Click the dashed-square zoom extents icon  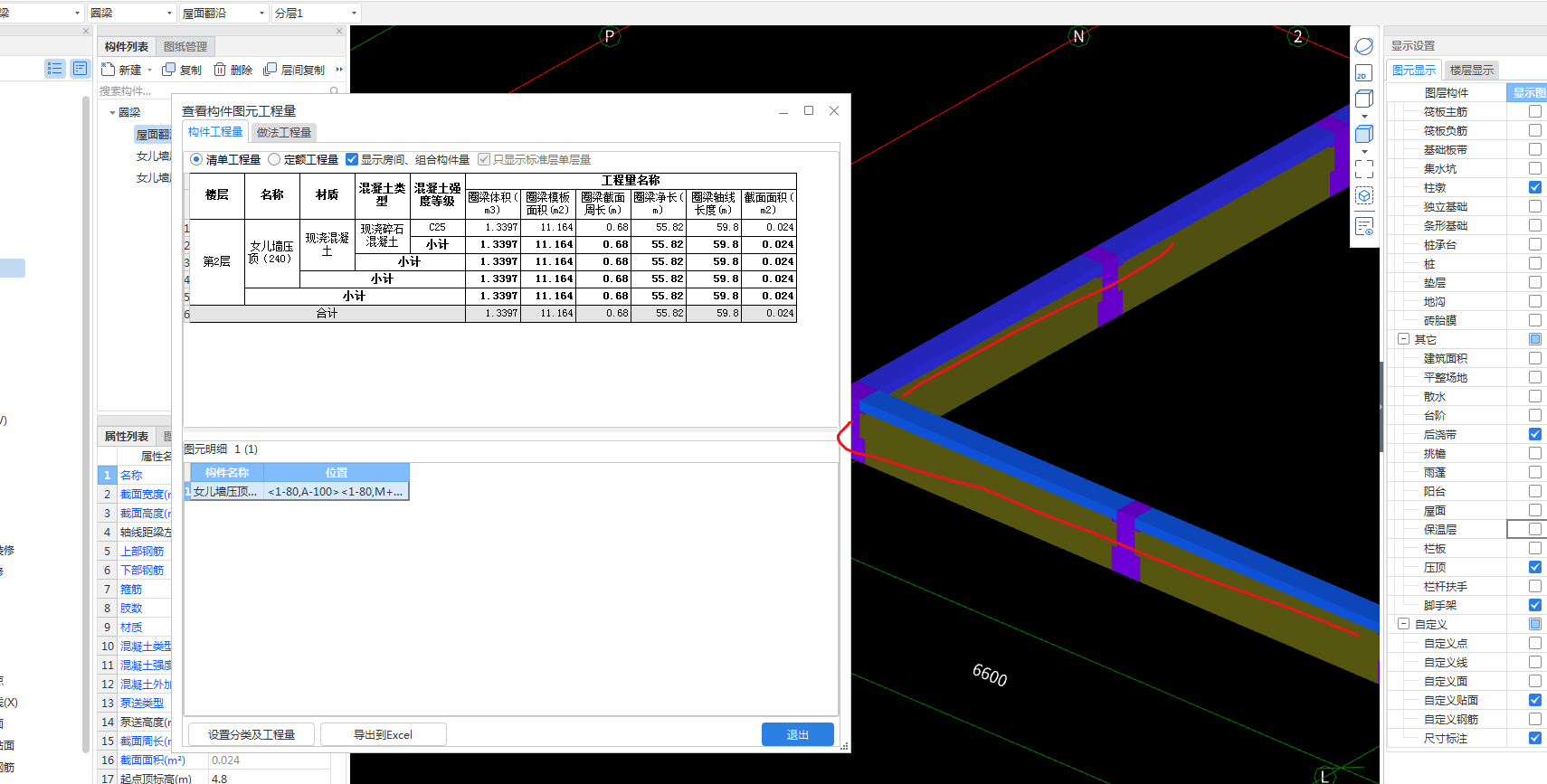click(x=1364, y=169)
